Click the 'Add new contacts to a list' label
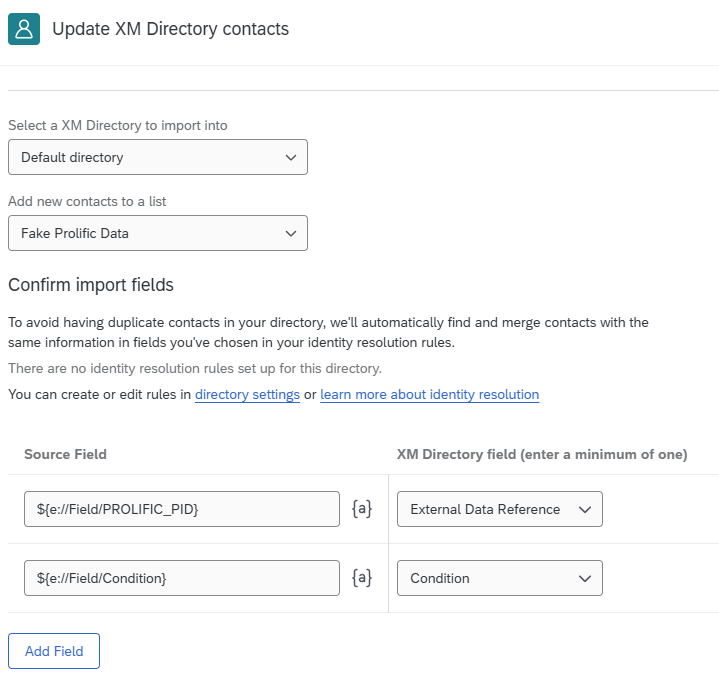This screenshot has width=719, height=689. [x=87, y=201]
